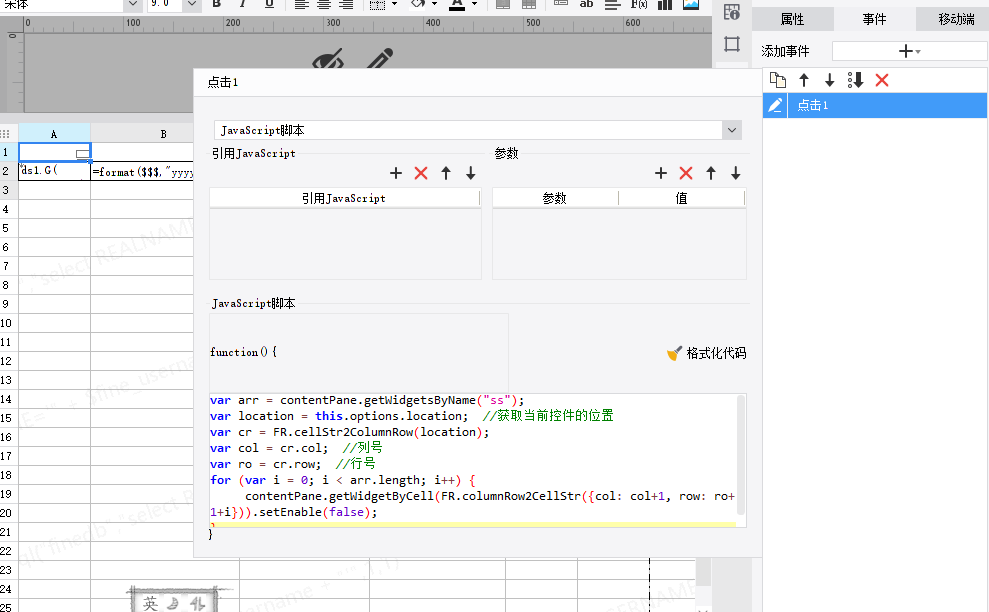This screenshot has height=612, width=989.
Task: Click the hidden eye-slash icon
Action: coord(328,60)
